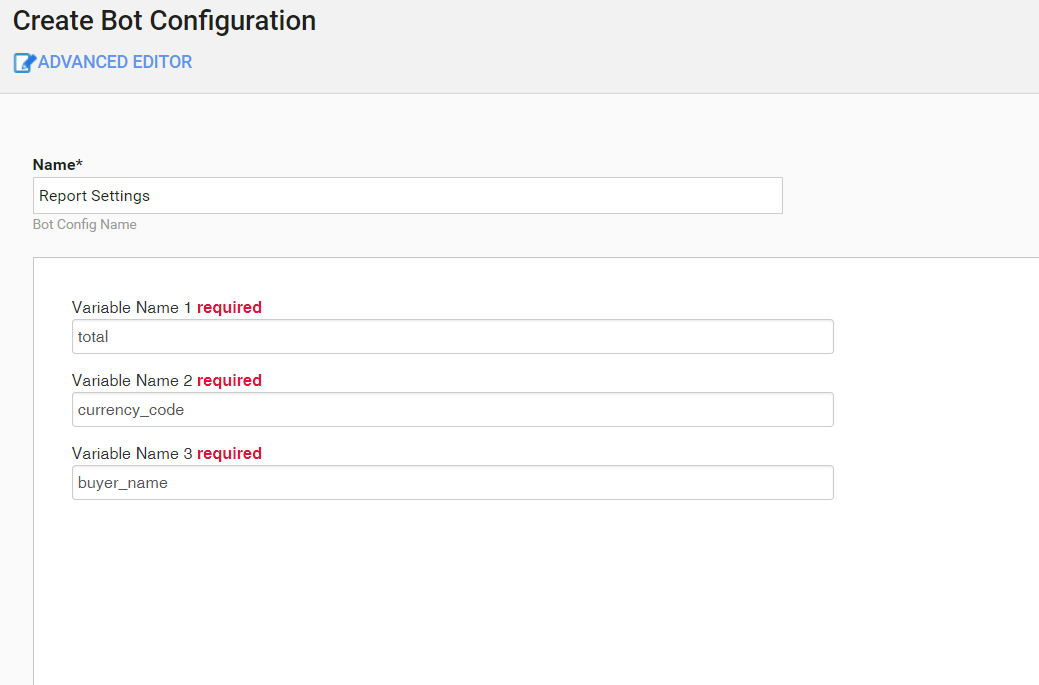Place cursor in the buyer_name input field

coord(453,482)
